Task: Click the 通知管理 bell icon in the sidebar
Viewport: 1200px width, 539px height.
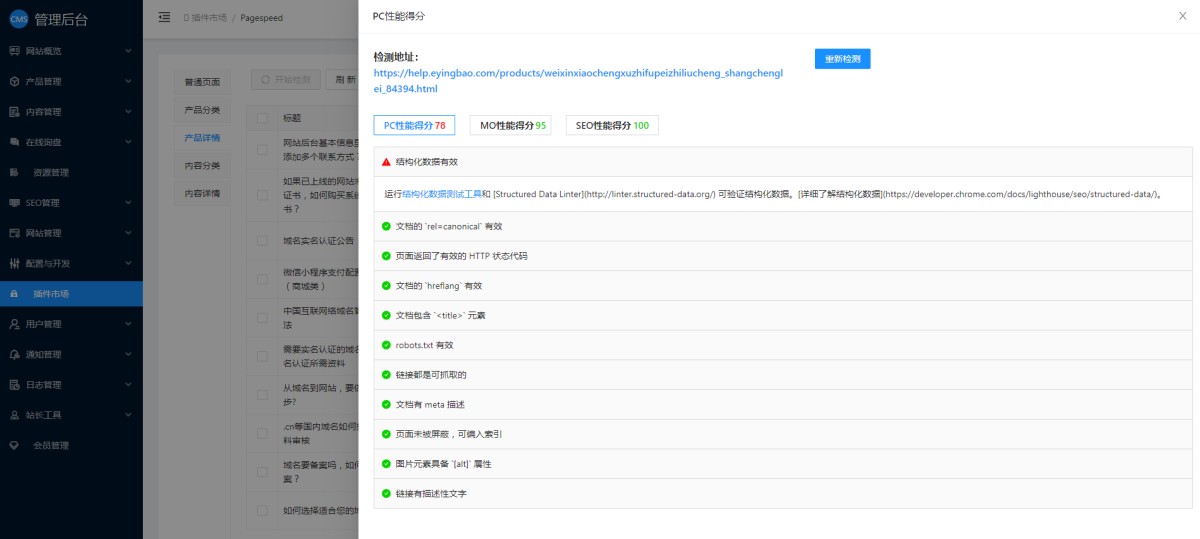Action: point(14,355)
